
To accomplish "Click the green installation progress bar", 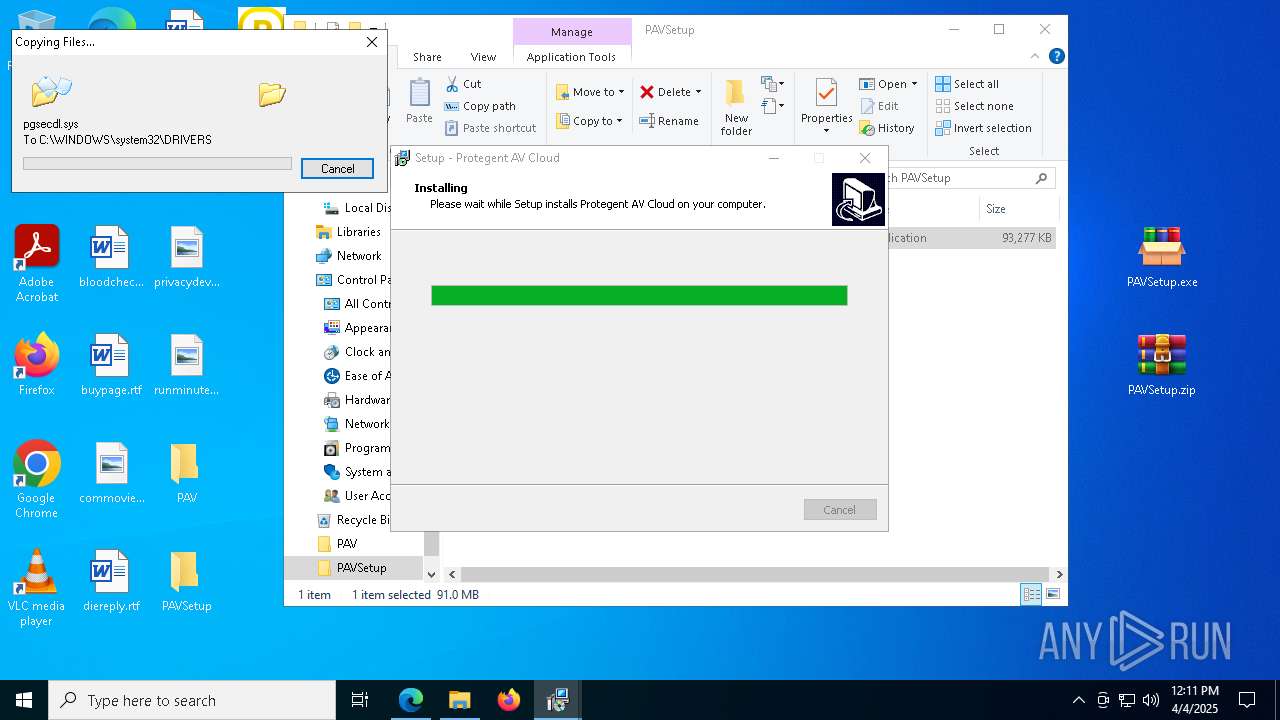I will (x=639, y=295).
